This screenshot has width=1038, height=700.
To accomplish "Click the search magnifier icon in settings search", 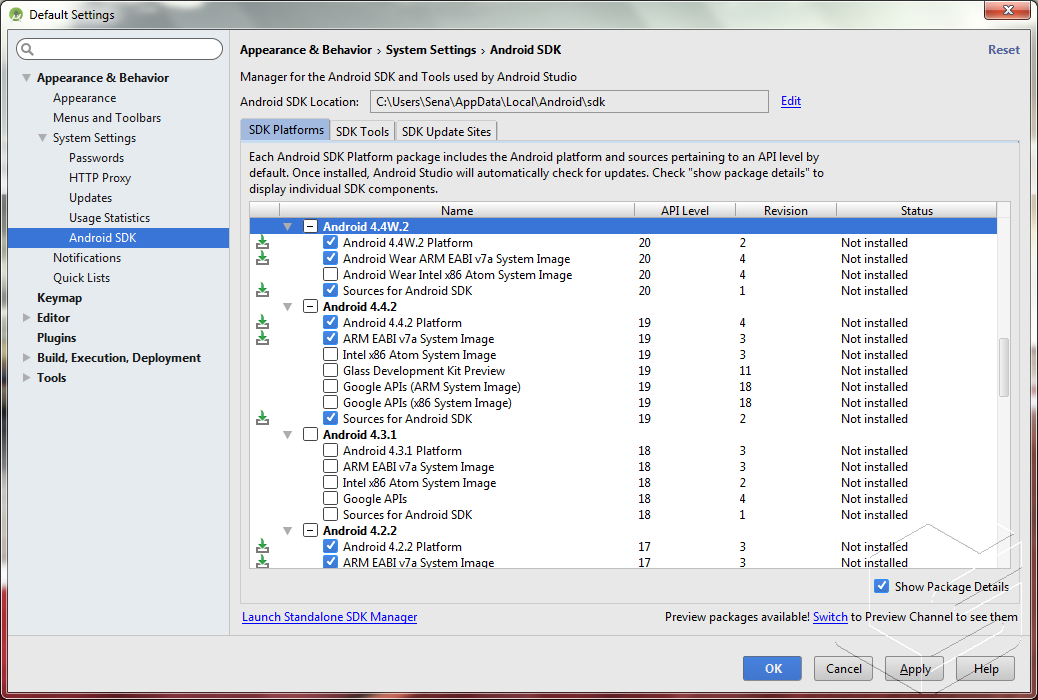I will coord(27,49).
